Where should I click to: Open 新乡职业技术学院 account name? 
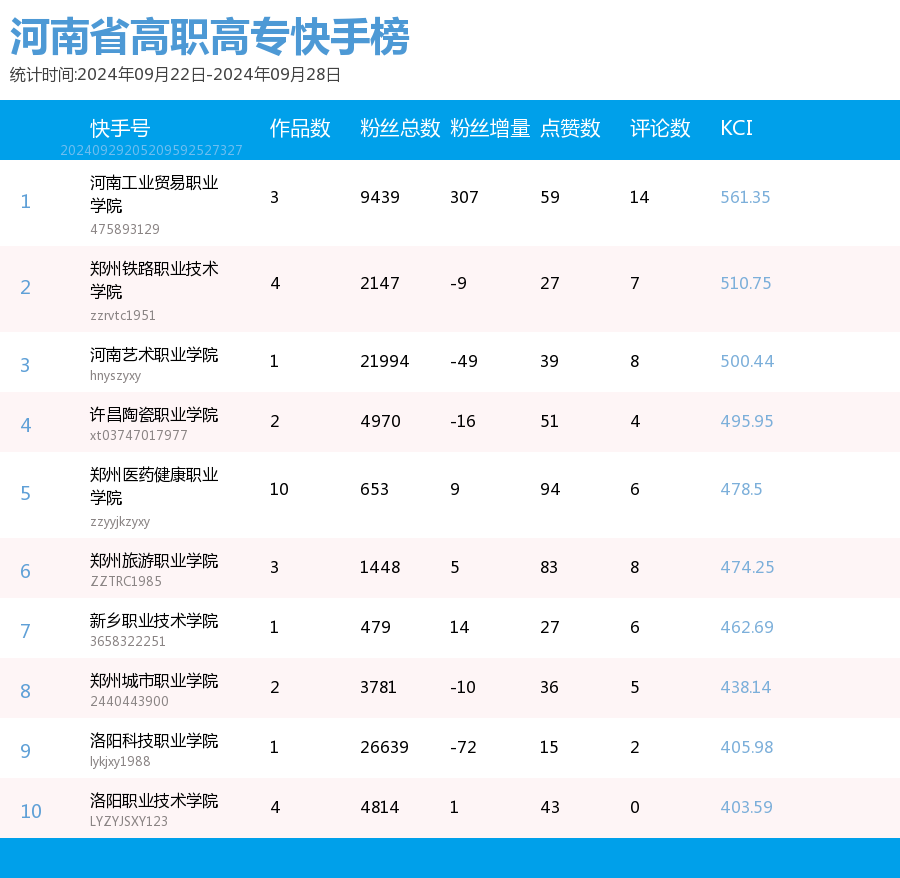tap(154, 620)
